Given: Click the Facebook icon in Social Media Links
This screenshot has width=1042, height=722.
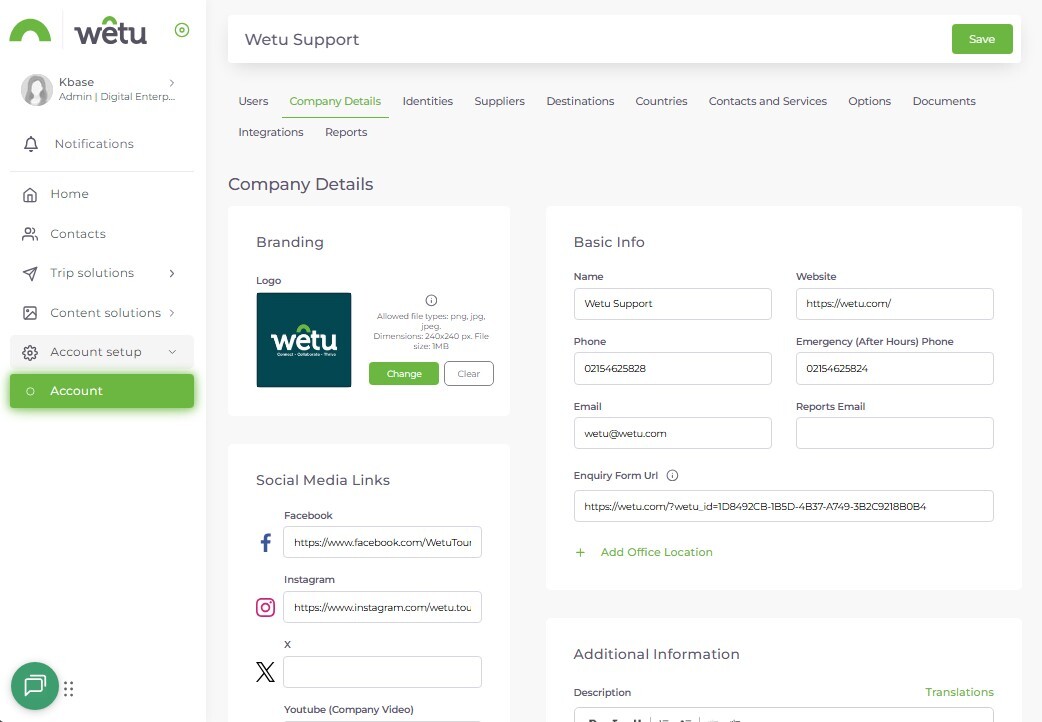Looking at the screenshot, I should pos(266,542).
